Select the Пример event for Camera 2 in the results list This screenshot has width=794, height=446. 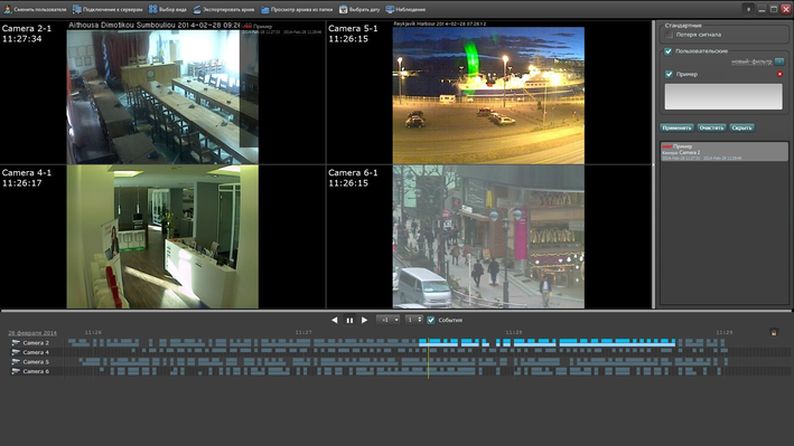tap(724, 152)
